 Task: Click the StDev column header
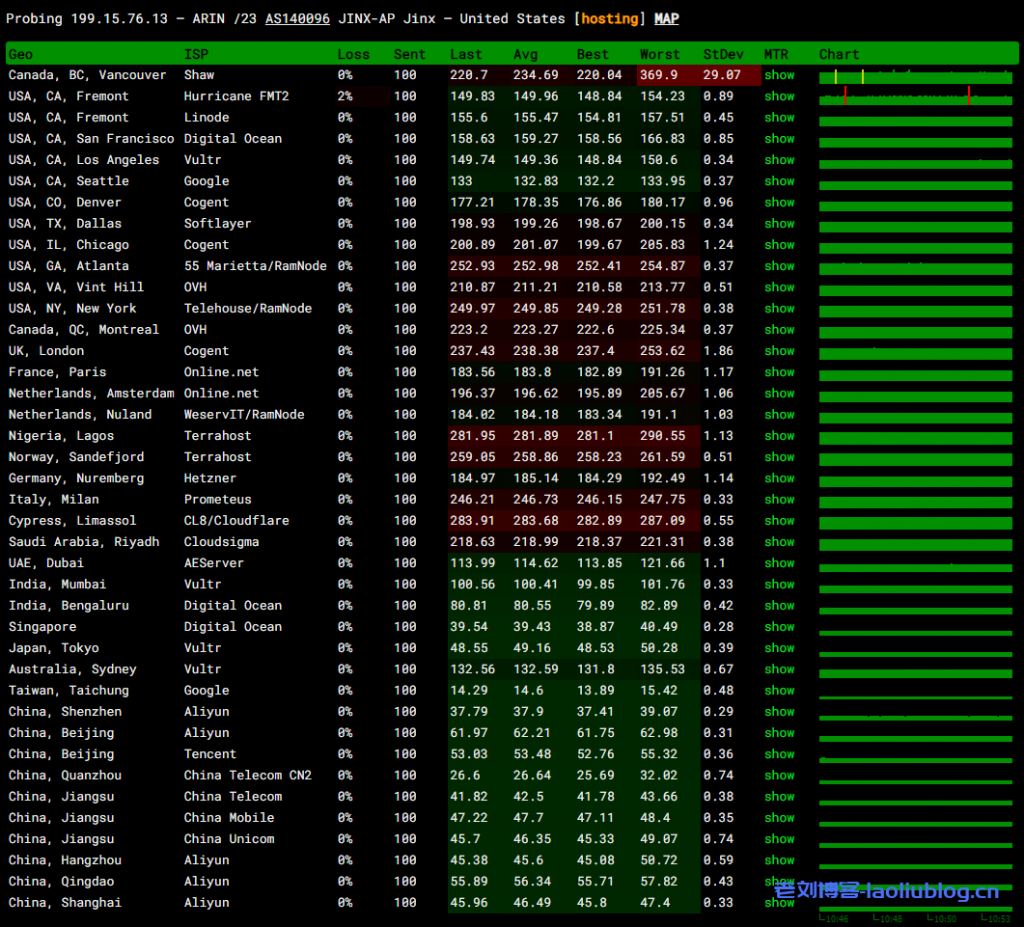point(723,54)
